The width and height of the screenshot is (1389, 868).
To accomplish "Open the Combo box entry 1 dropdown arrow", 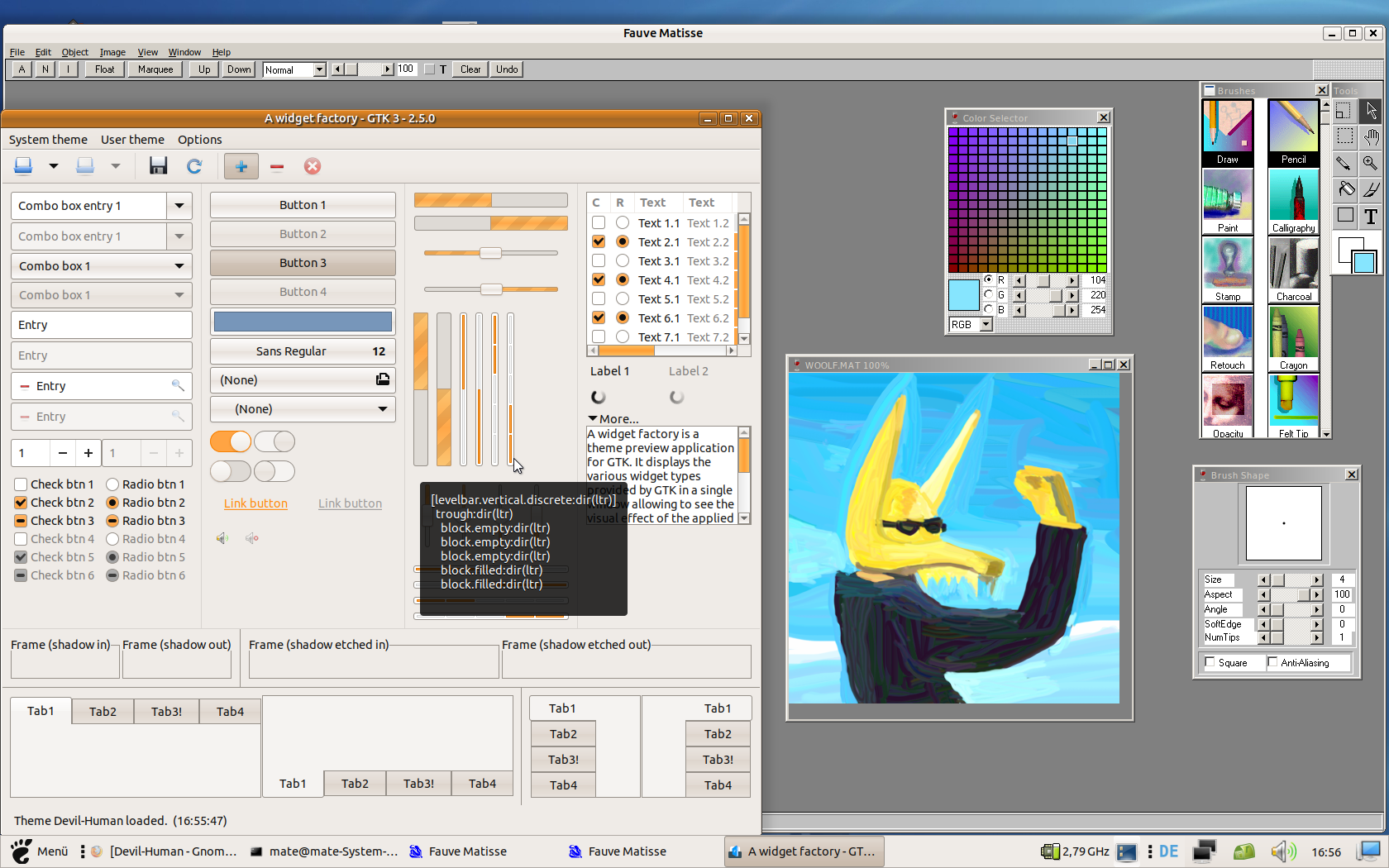I will pyautogui.click(x=179, y=206).
